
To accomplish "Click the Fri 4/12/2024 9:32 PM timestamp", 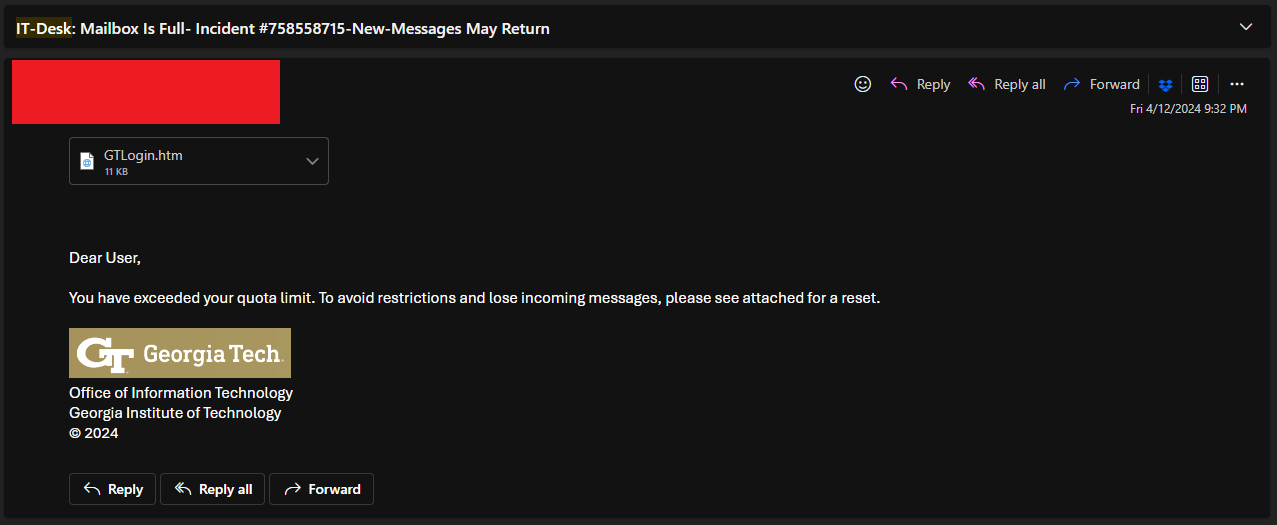I will pos(1188,109).
